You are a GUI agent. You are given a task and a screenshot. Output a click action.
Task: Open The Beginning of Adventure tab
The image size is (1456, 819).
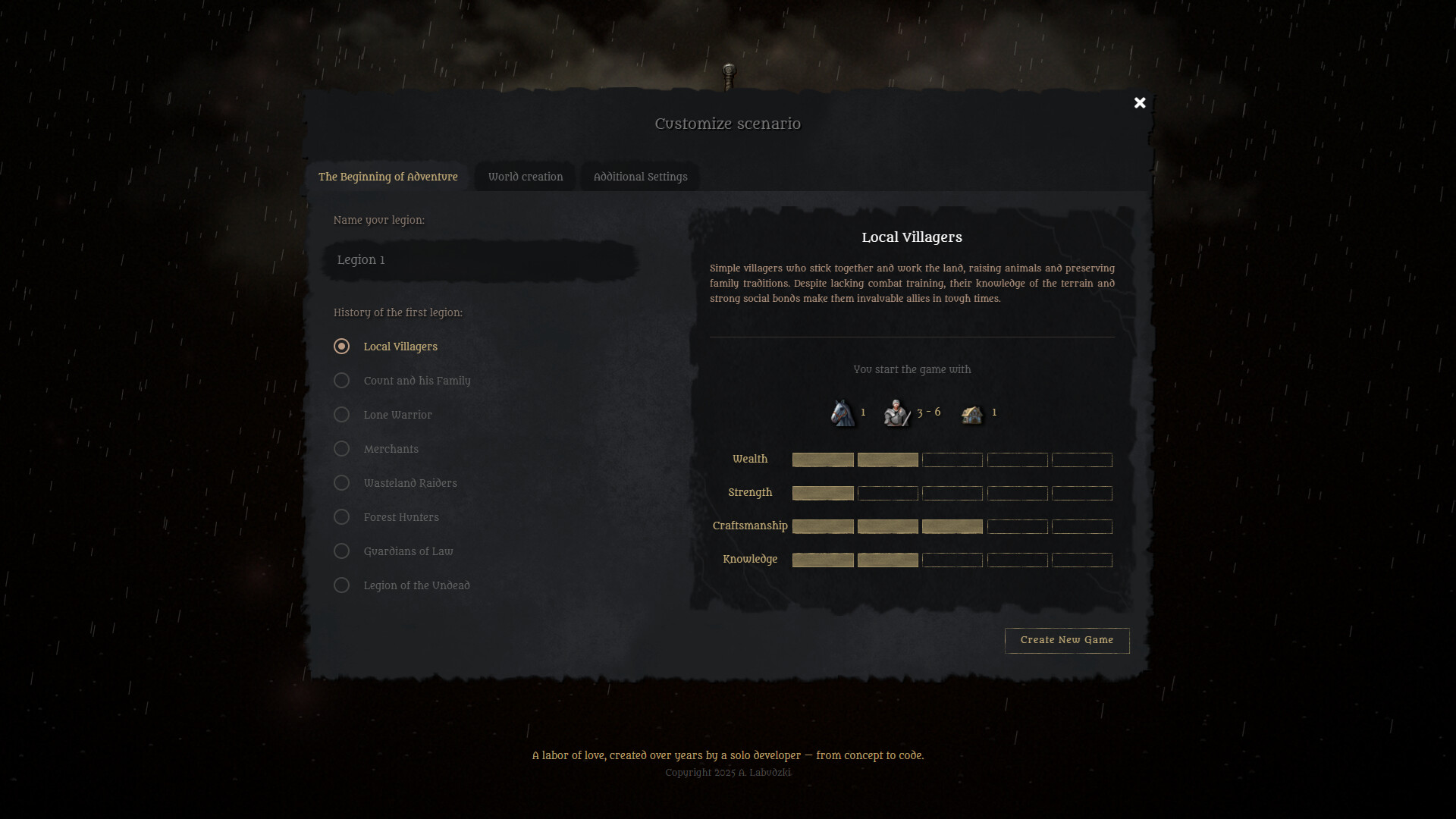(388, 177)
